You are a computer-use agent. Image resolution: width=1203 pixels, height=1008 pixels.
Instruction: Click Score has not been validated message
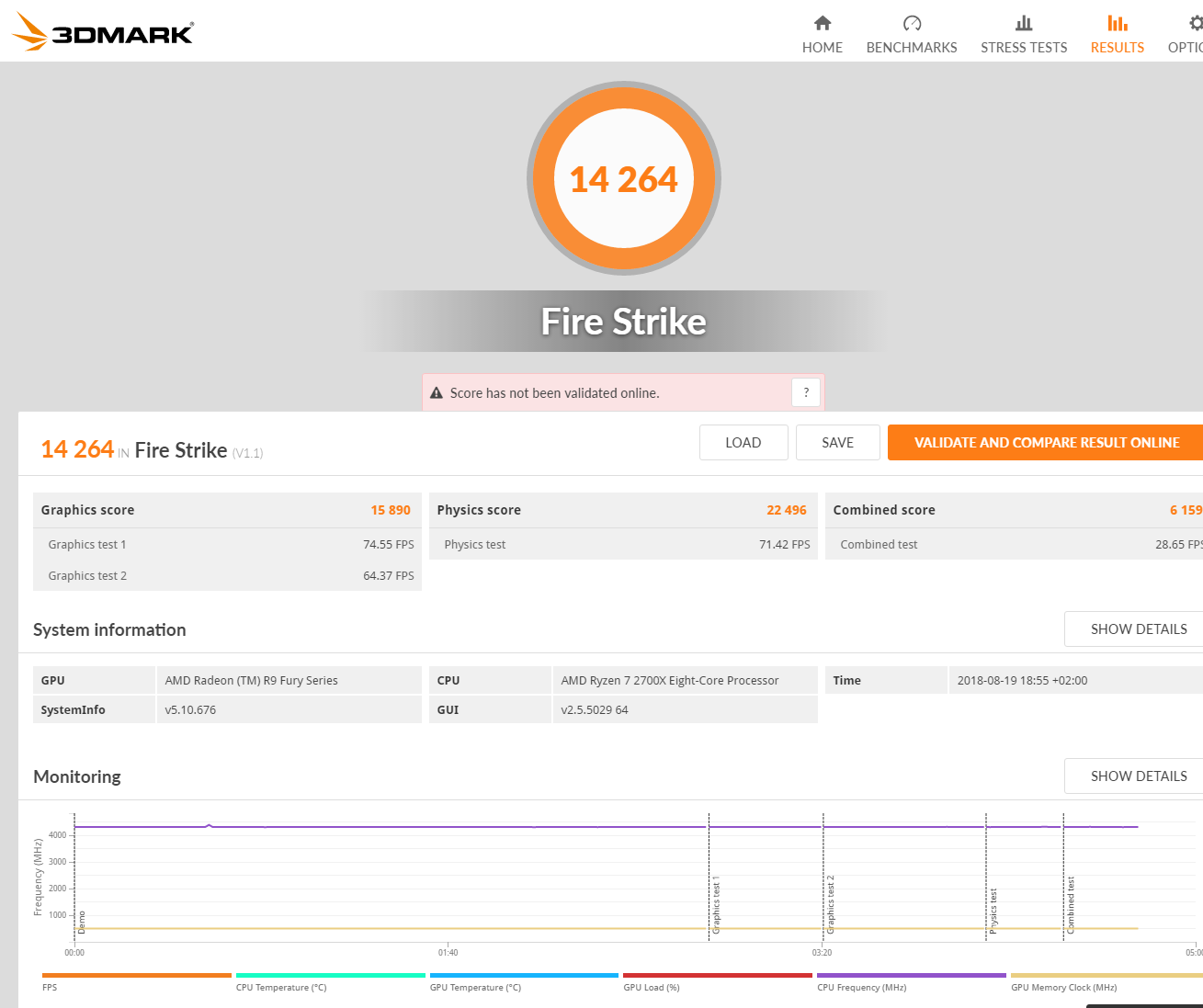click(555, 393)
